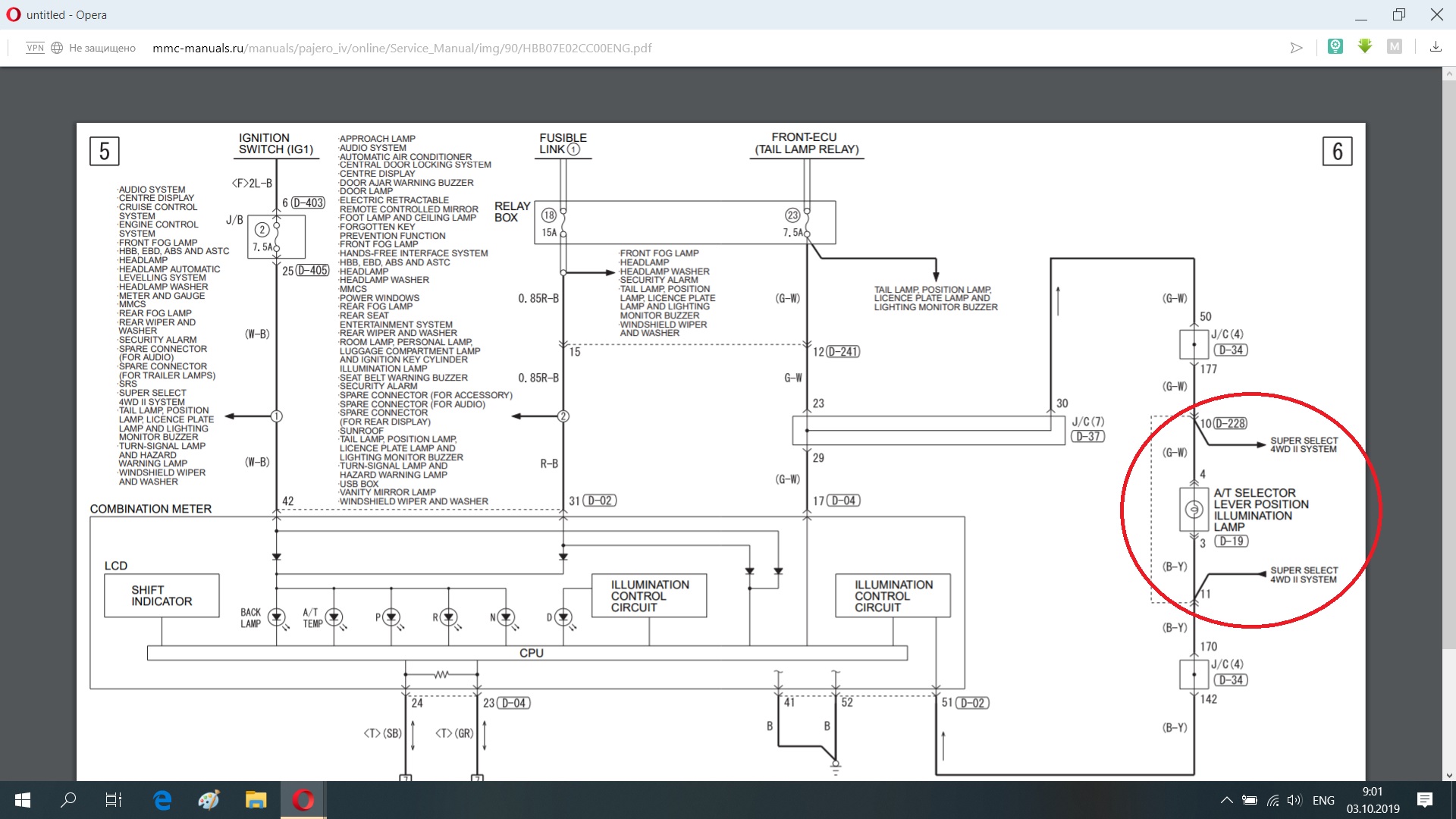Click the send-to-My-Flow arrow icon
Image resolution: width=1456 pixels, height=819 pixels.
point(1296,48)
